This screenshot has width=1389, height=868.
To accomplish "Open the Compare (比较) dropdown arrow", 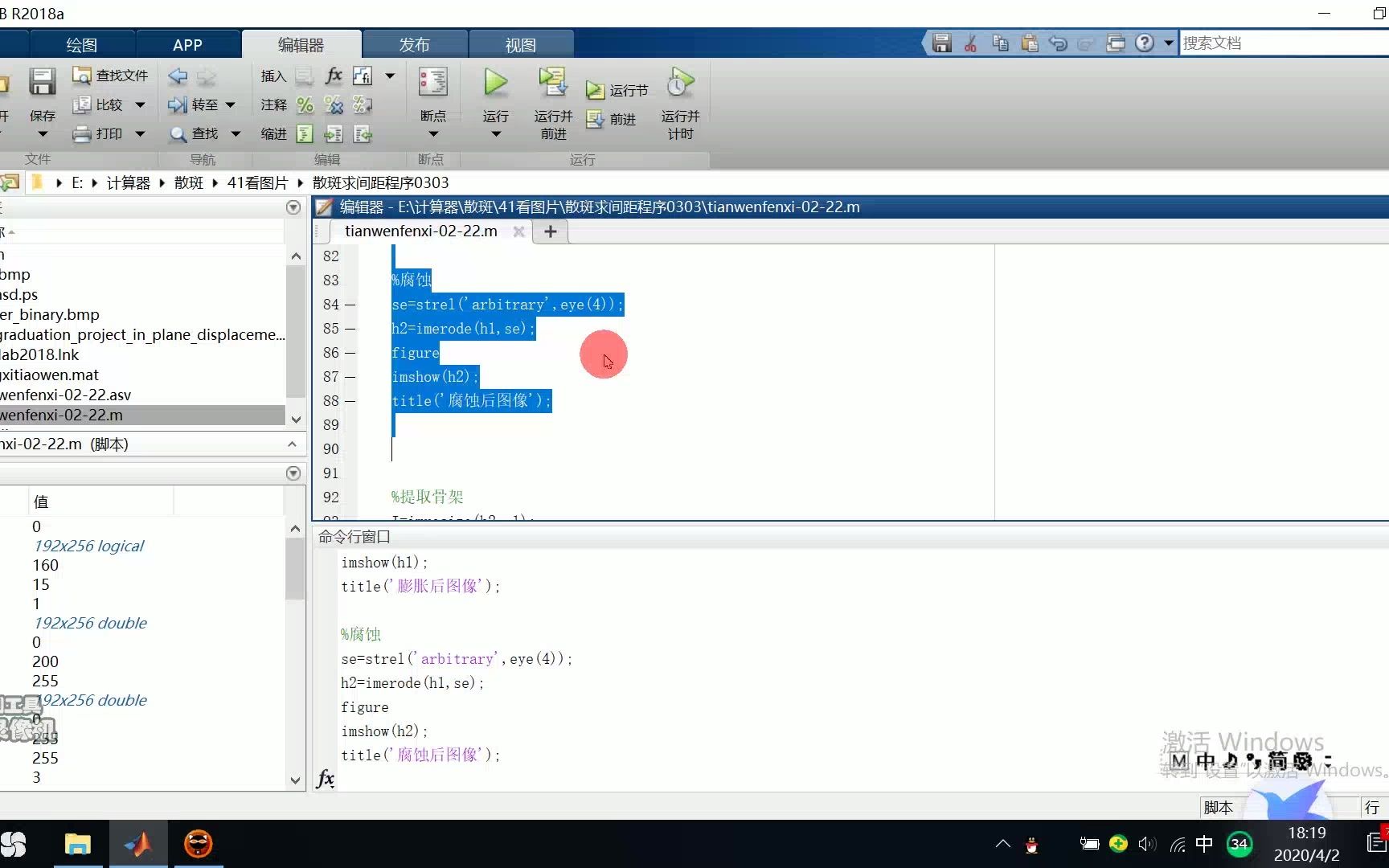I will tap(140, 104).
